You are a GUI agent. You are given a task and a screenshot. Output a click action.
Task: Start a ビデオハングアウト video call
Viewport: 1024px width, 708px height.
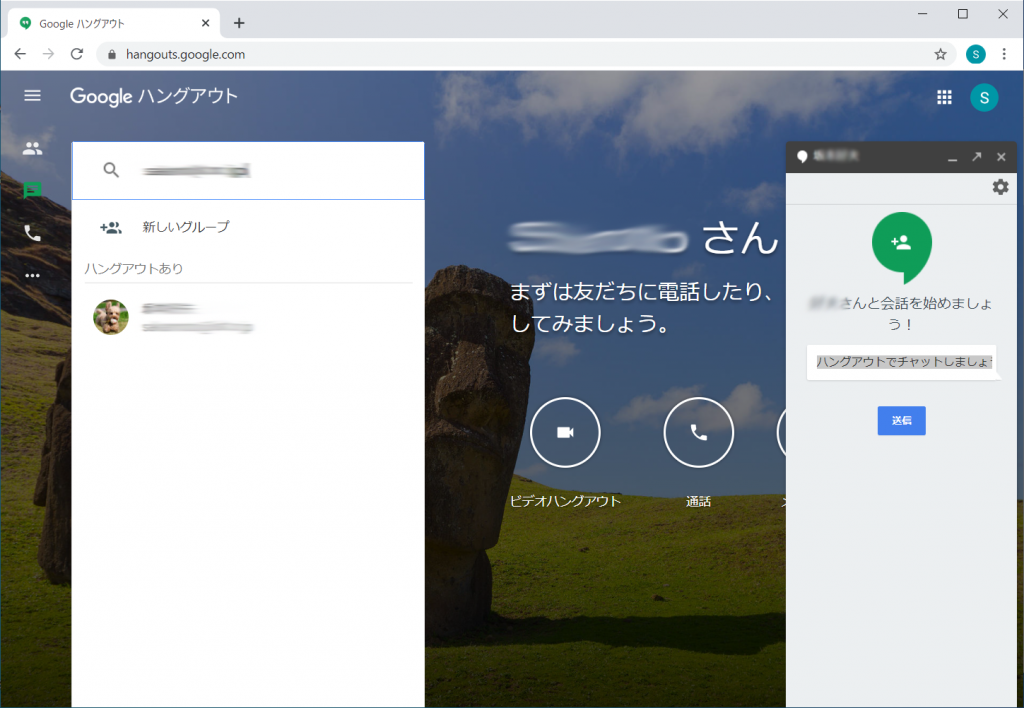(565, 432)
